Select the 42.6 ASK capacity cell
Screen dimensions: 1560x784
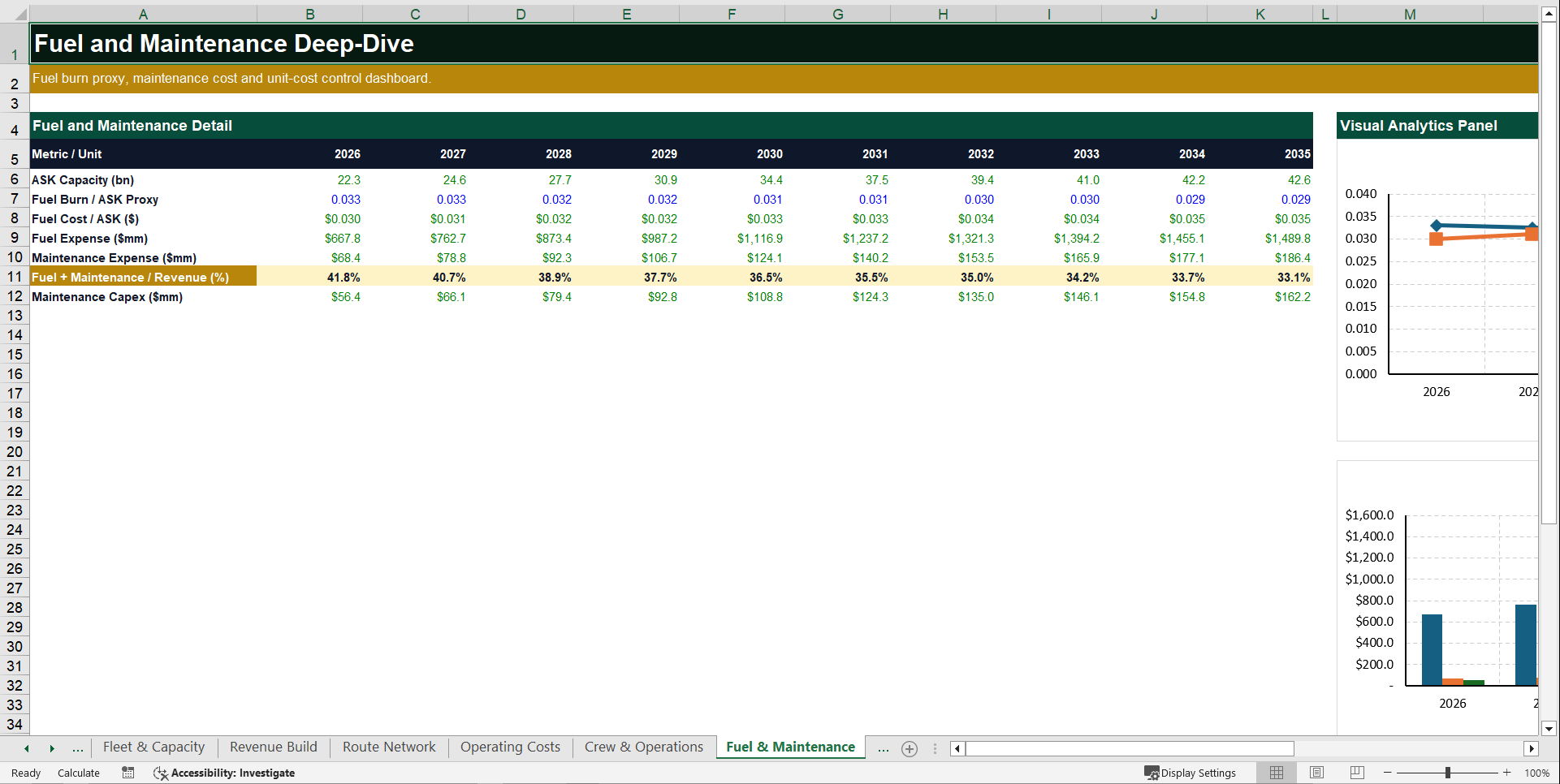coord(1260,180)
